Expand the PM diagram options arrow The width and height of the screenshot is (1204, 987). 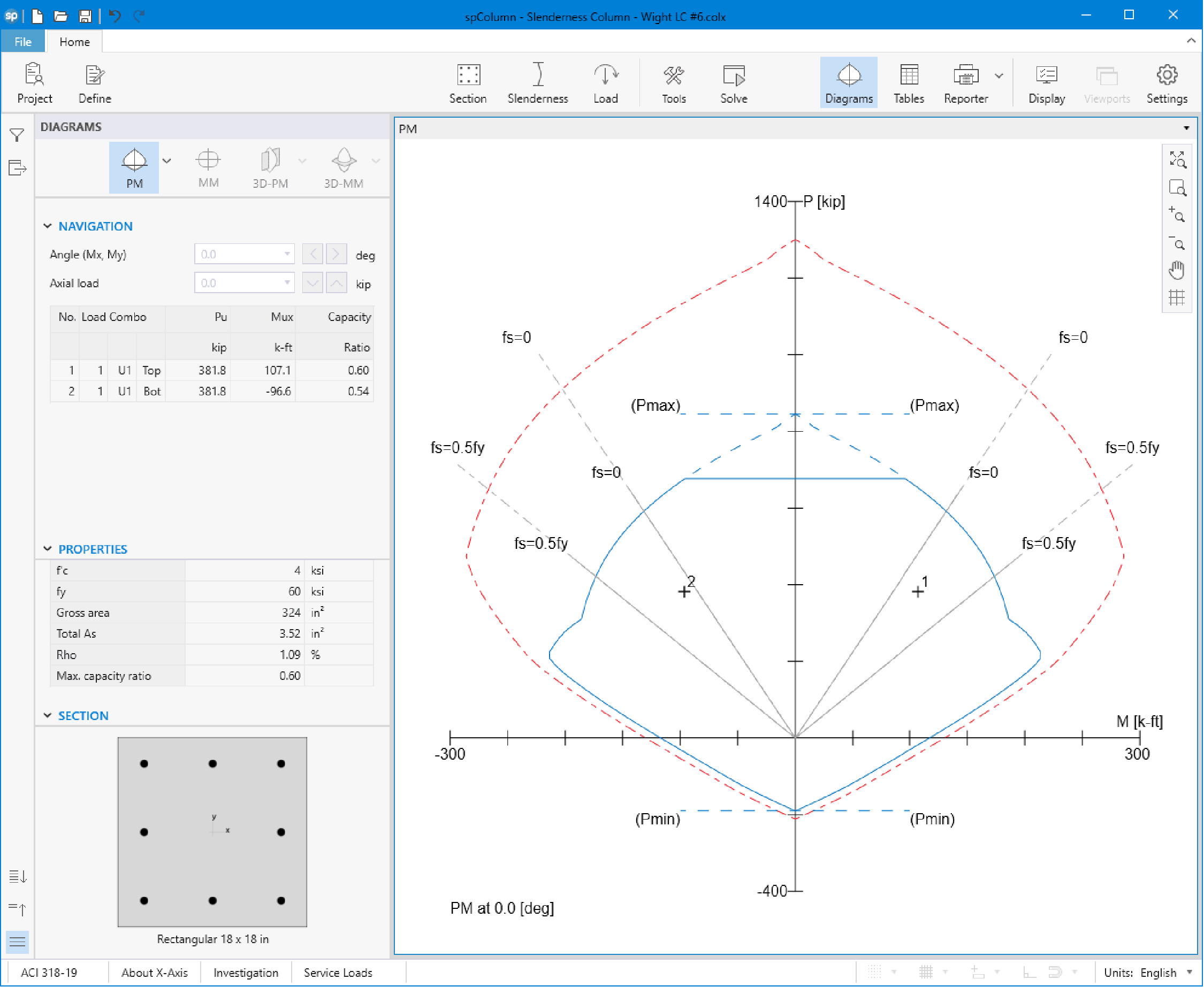click(x=166, y=161)
